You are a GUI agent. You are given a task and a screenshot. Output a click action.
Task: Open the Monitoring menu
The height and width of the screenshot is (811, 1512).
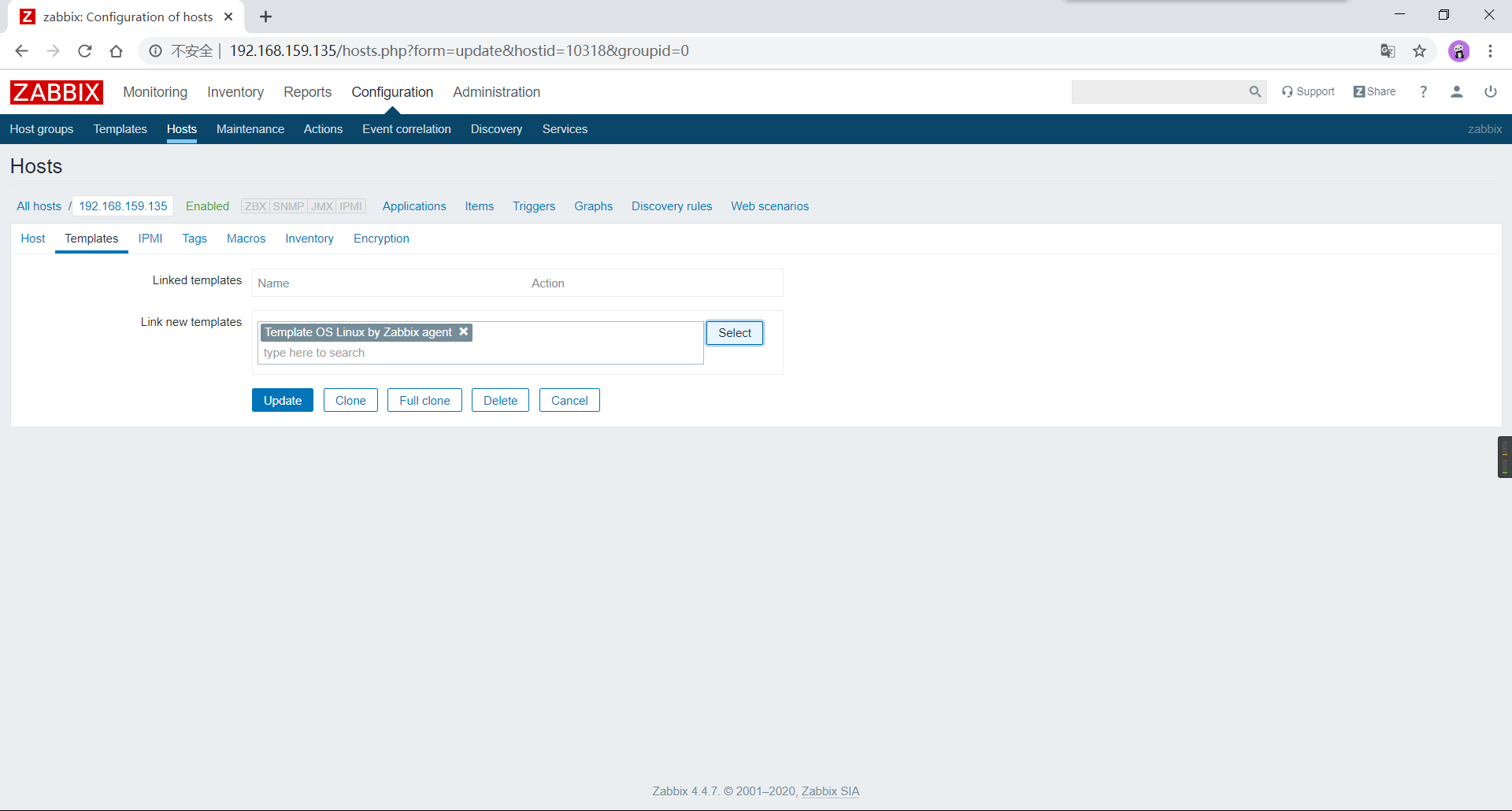(155, 92)
